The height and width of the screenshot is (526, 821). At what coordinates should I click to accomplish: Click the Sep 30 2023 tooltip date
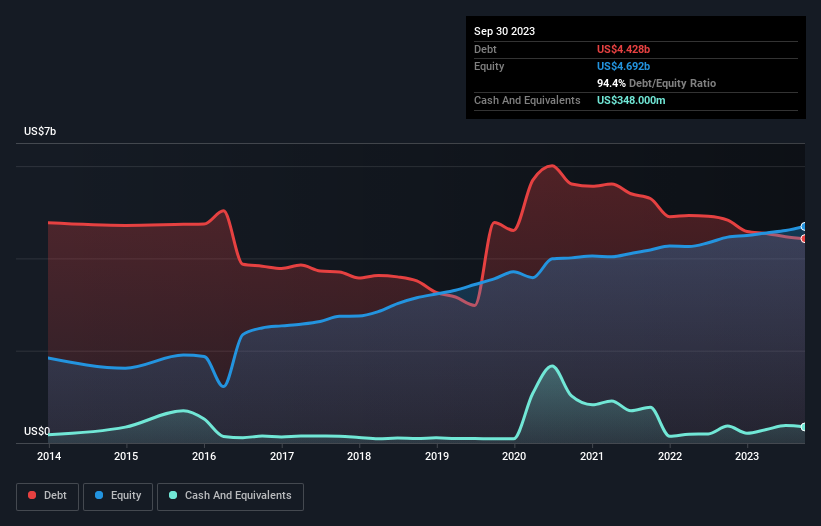(x=504, y=31)
